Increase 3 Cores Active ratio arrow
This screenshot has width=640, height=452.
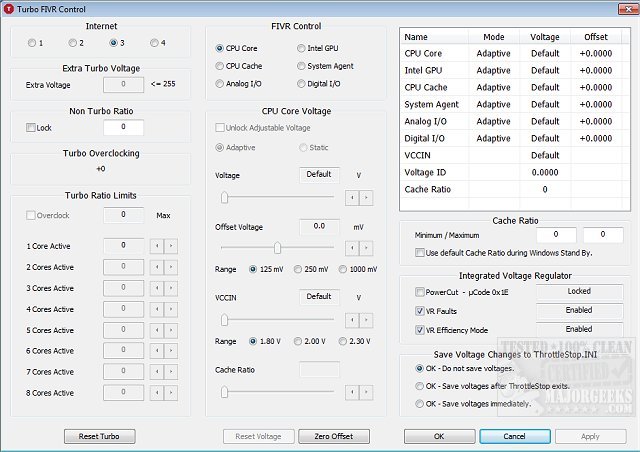[171, 288]
